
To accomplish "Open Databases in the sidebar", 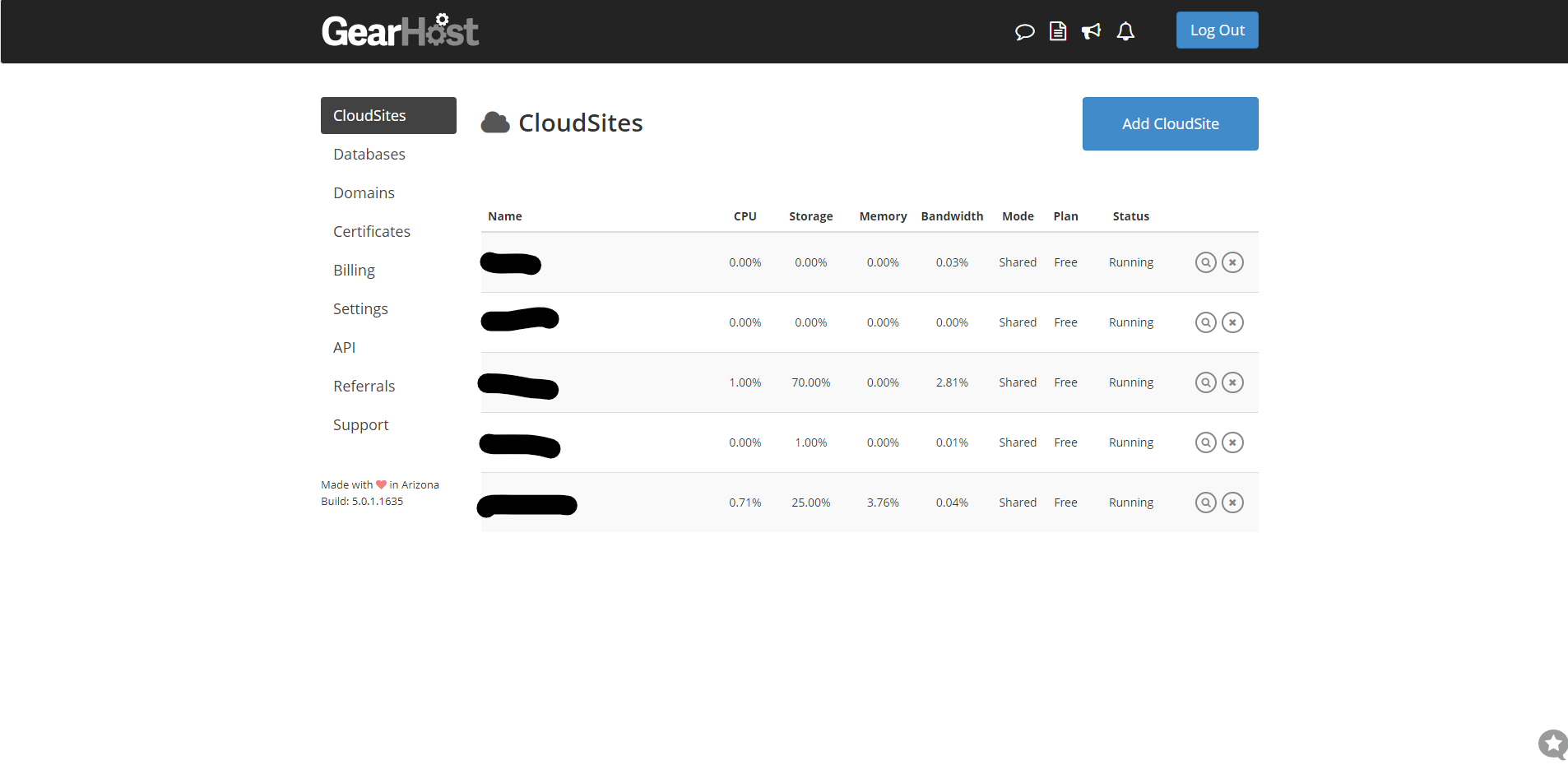I will (369, 155).
